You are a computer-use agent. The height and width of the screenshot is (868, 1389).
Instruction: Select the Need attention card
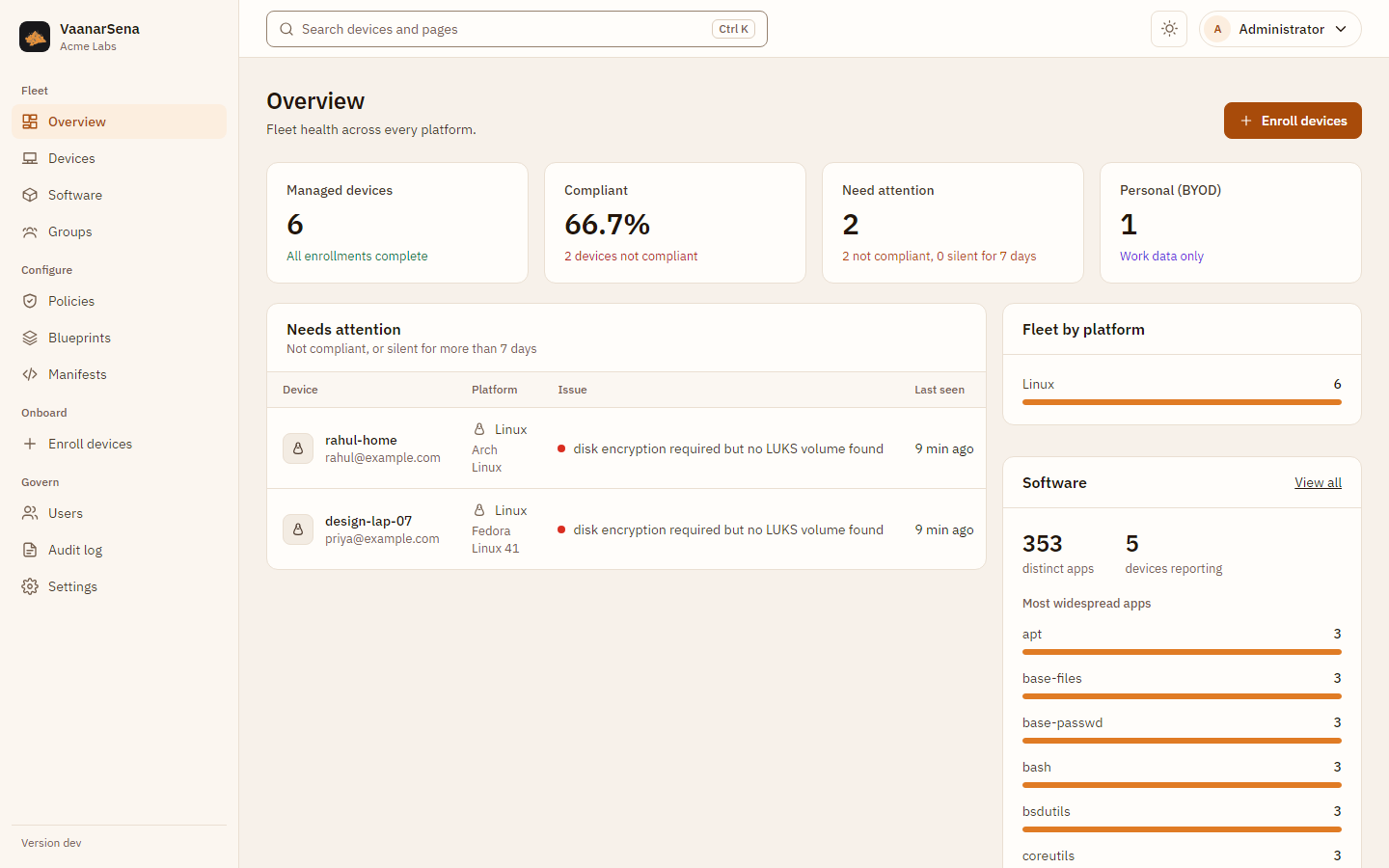coord(953,223)
